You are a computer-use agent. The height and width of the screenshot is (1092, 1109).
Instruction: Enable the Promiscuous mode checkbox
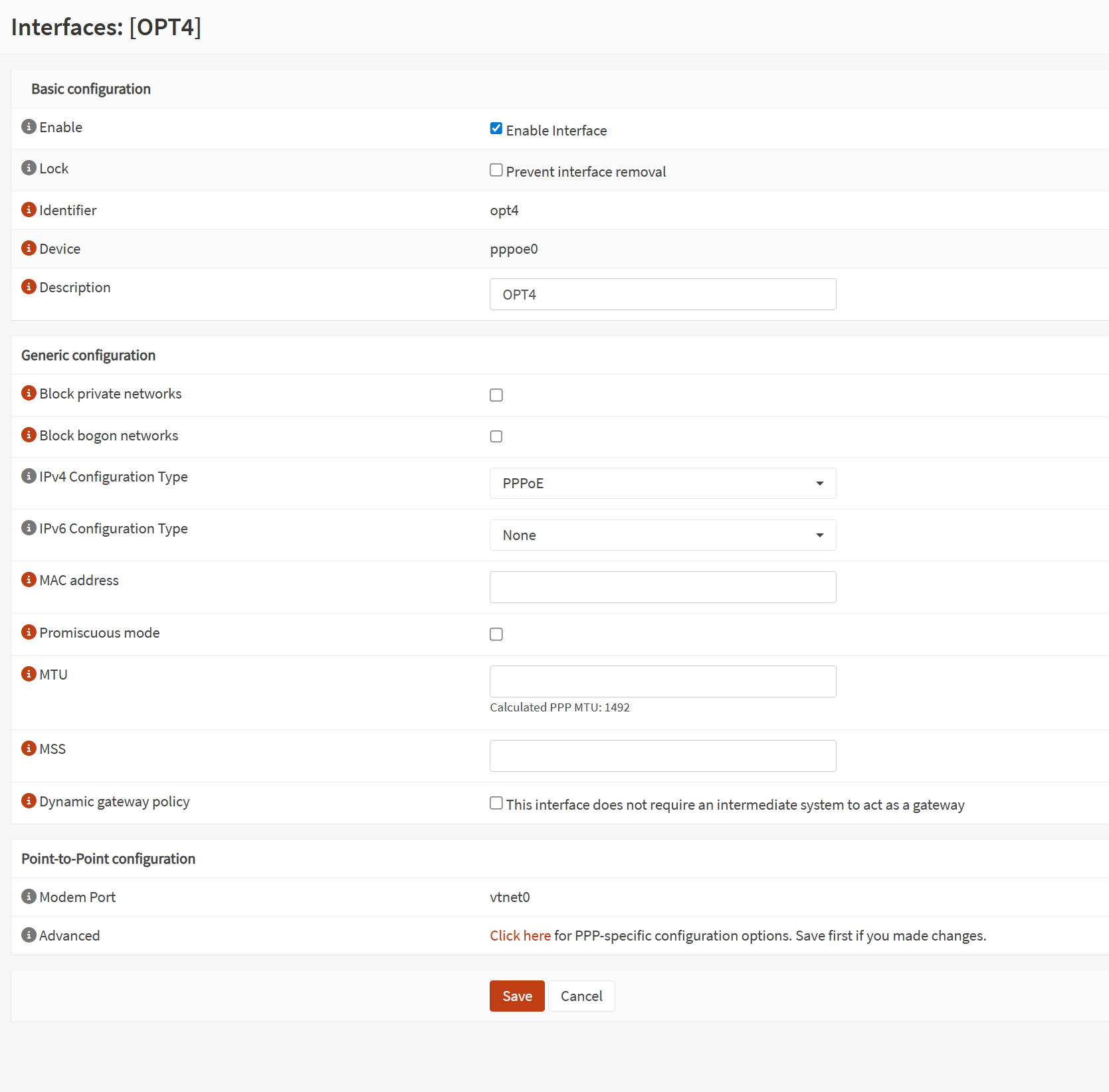click(496, 634)
